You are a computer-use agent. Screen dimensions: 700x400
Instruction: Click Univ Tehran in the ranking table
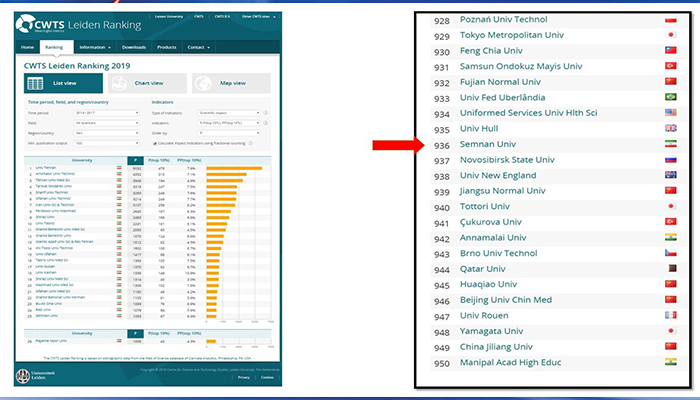point(46,168)
